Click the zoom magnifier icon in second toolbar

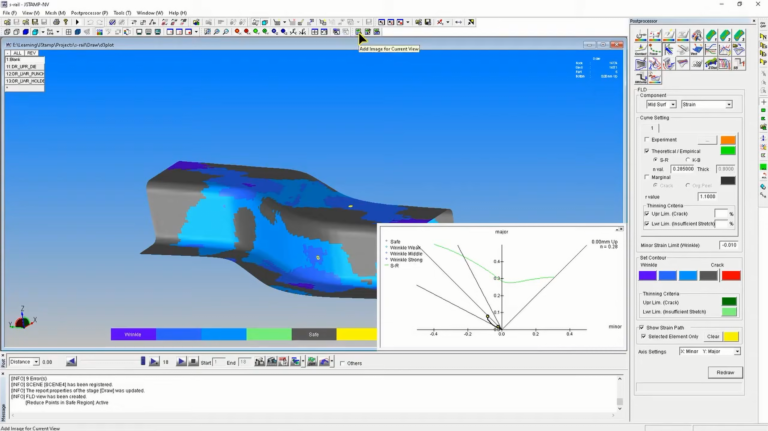coord(216,31)
